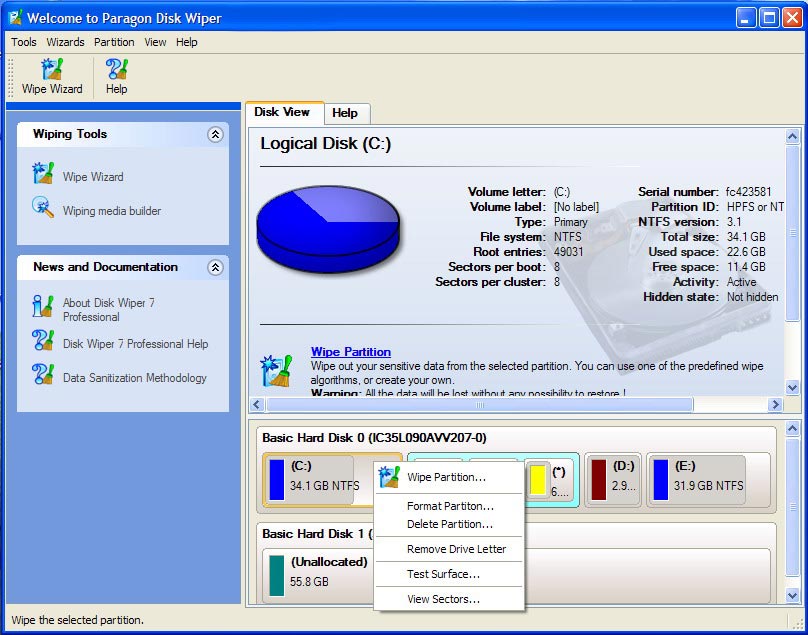808x635 pixels.
Task: Launch the Wiping media builder
Action: [111, 211]
